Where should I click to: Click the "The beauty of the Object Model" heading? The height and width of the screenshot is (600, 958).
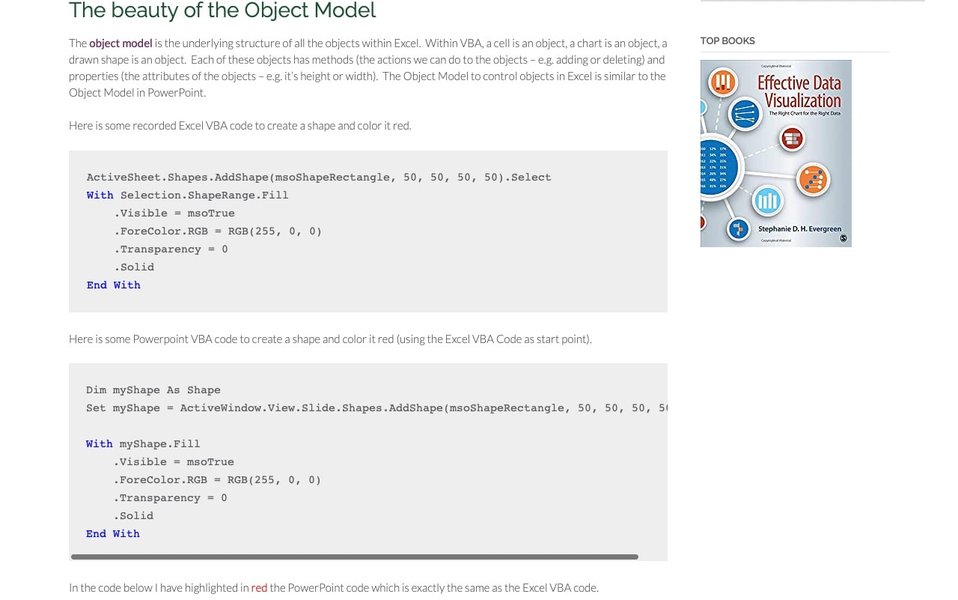(222, 10)
